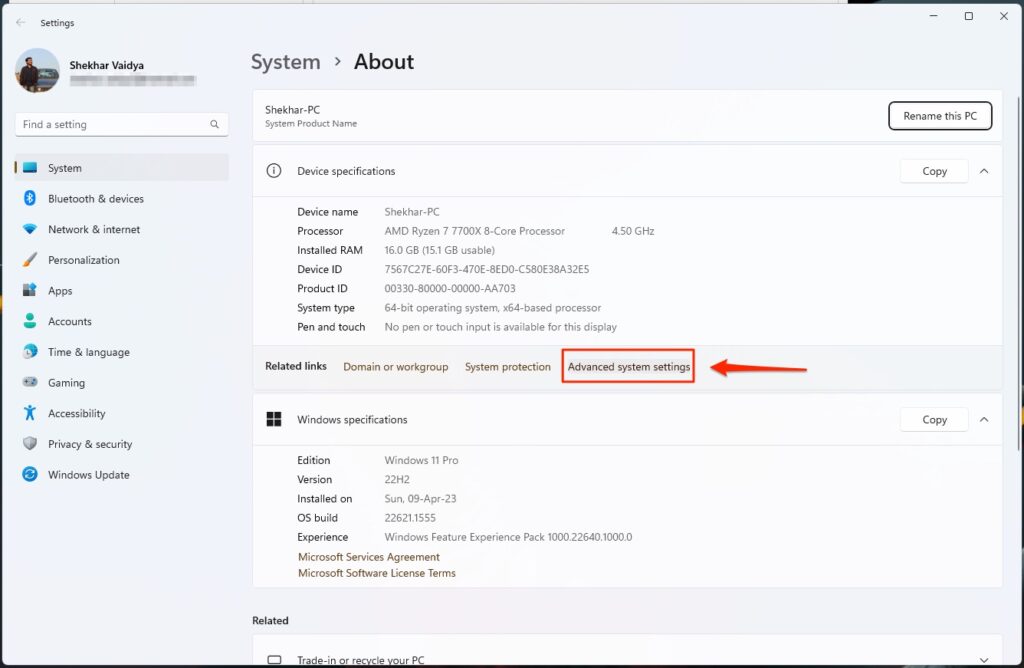Select the Personalization paintbrush icon
The height and width of the screenshot is (668, 1024).
click(x=30, y=260)
